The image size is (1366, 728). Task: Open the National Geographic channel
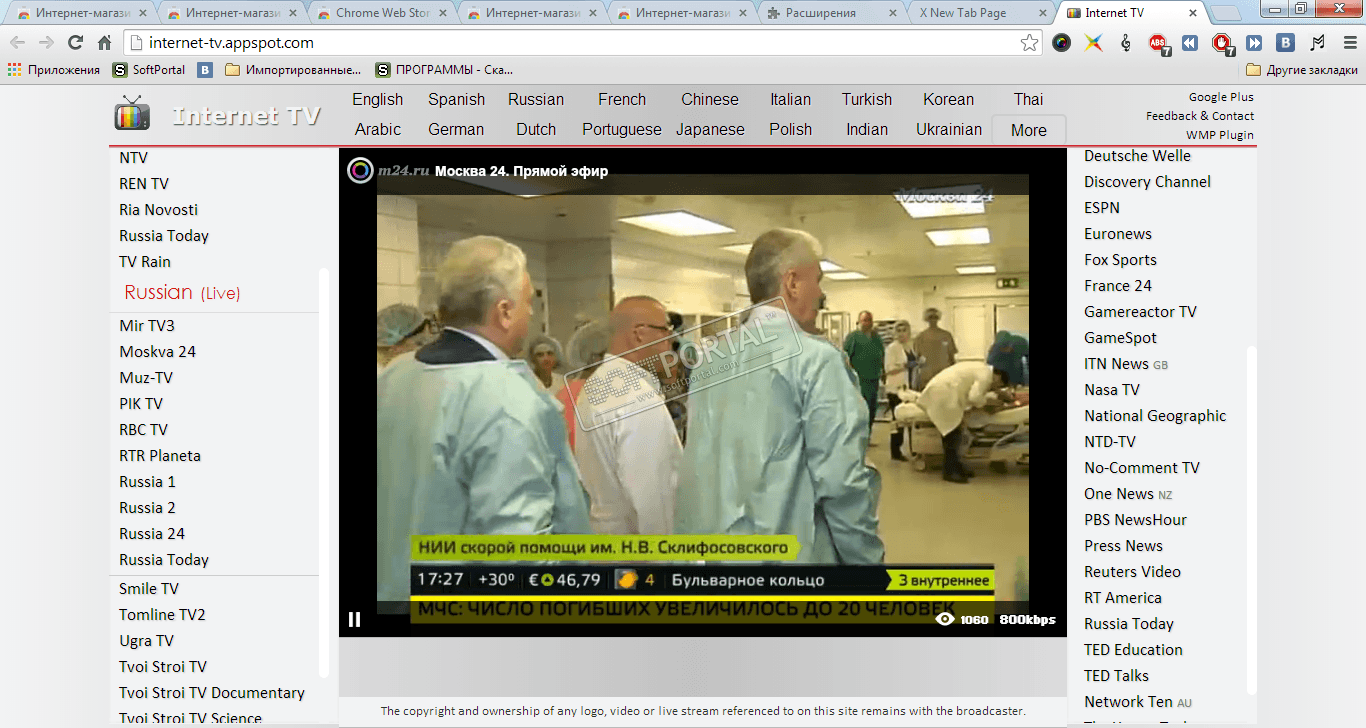1155,416
